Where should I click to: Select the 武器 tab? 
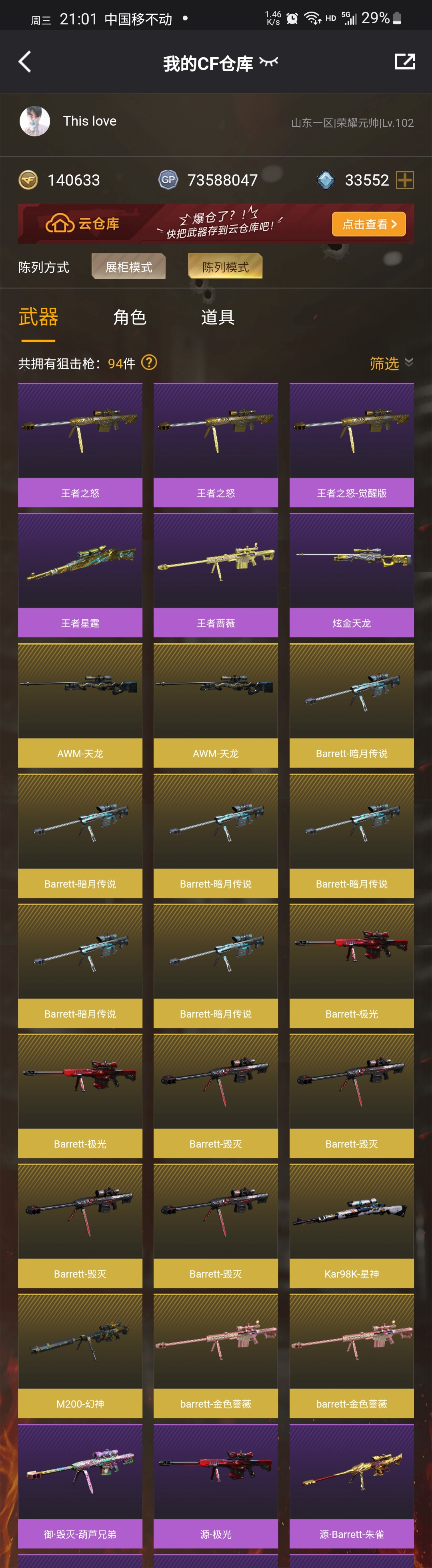38,317
